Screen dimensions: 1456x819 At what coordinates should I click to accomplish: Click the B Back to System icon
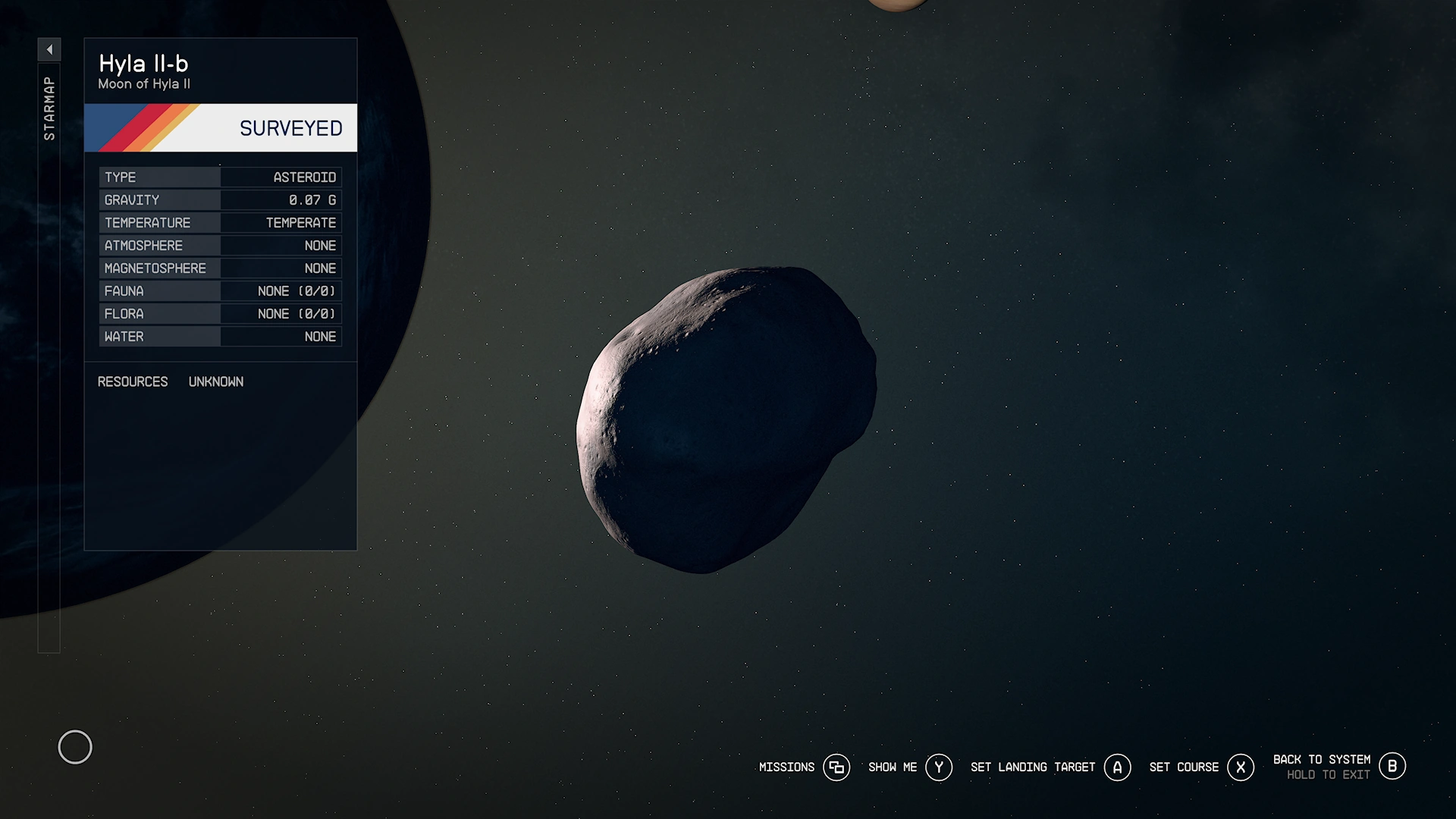tap(1392, 766)
